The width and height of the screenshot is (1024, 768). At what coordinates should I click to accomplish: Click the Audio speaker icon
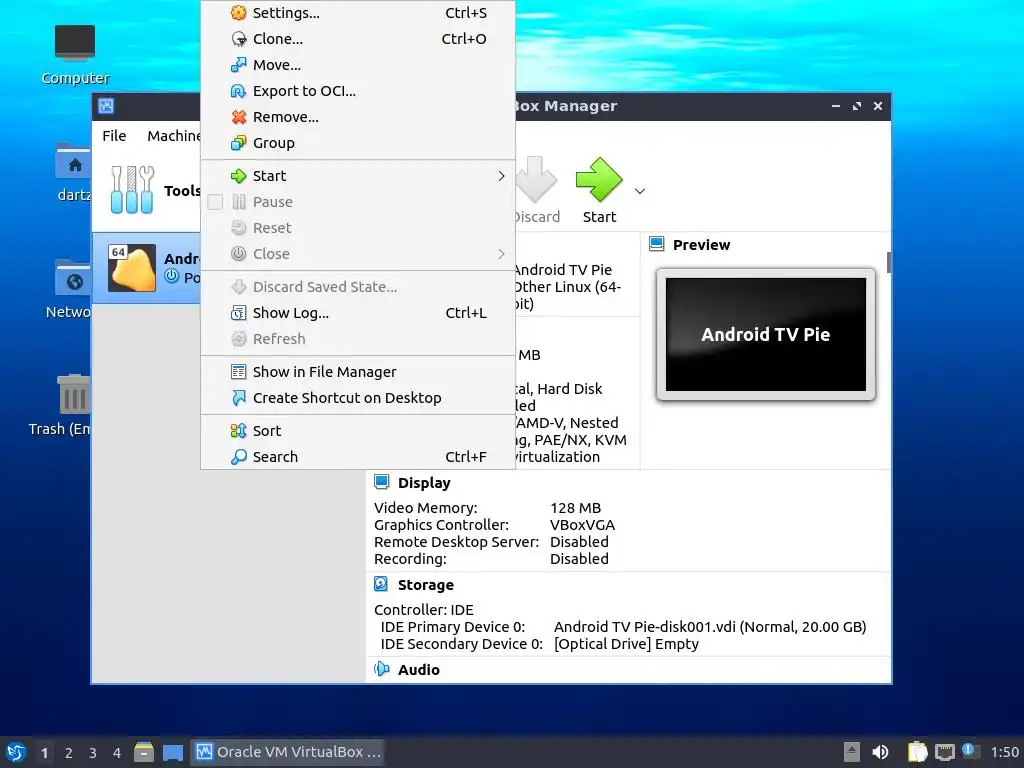[381, 669]
